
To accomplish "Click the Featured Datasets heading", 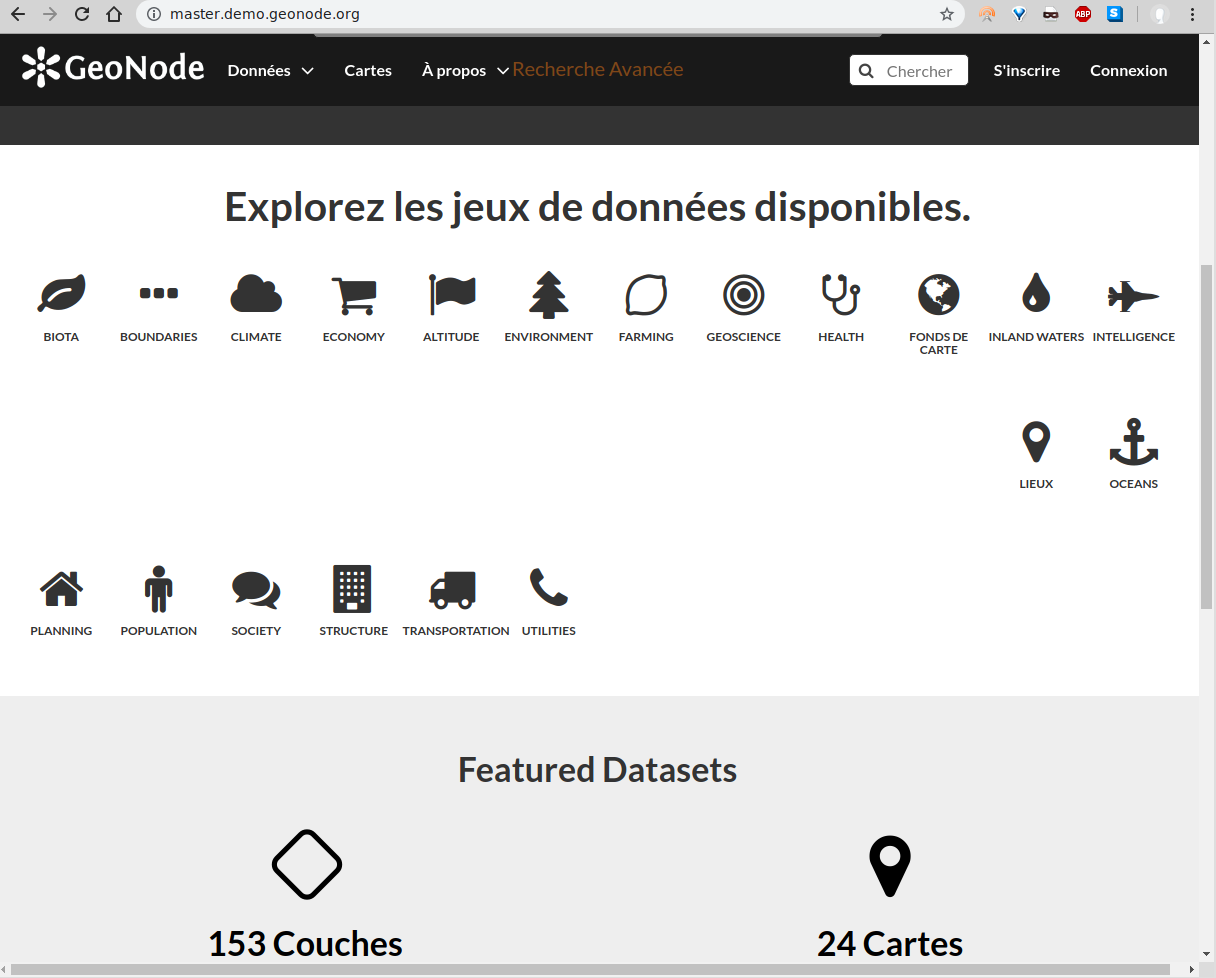I will point(598,770).
